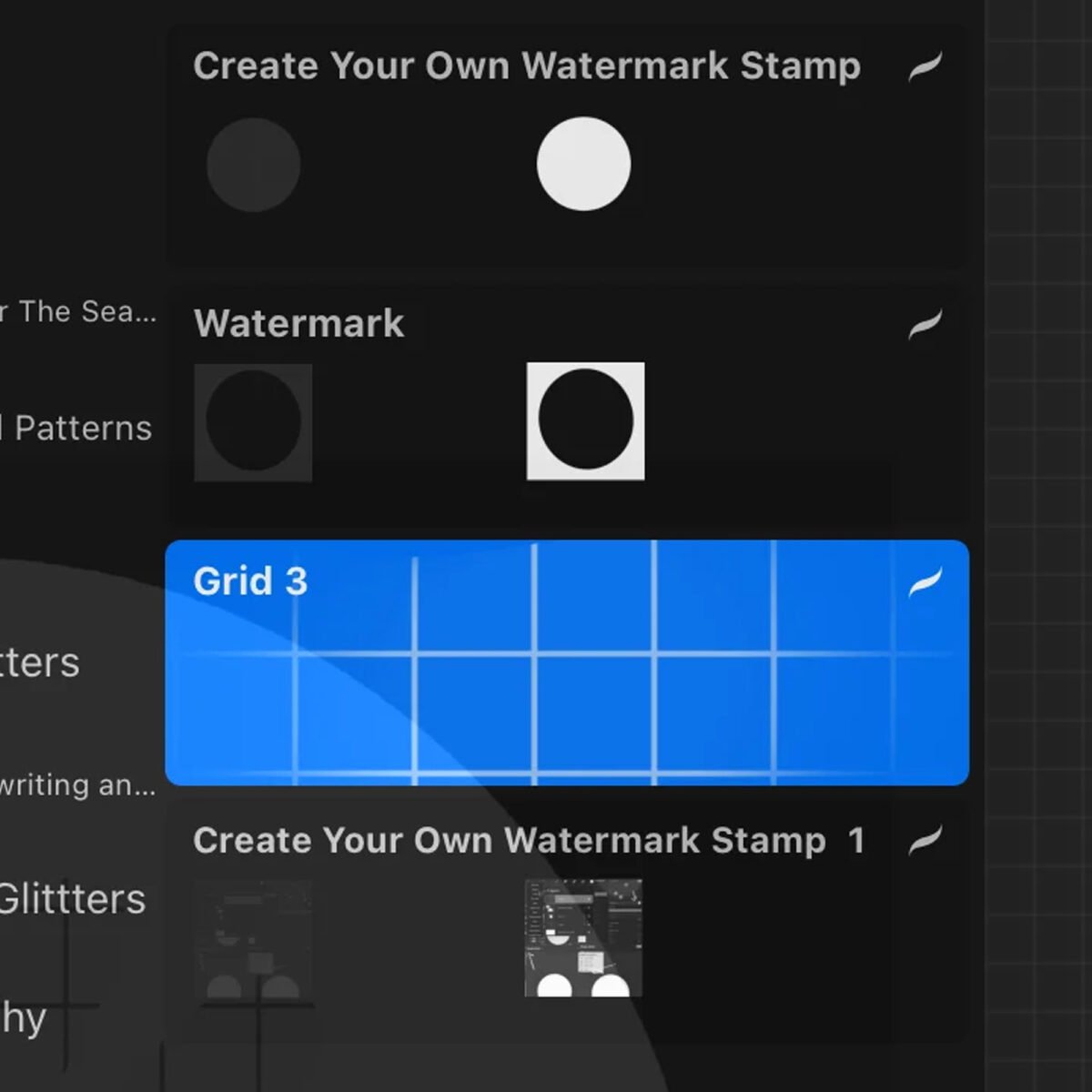
Task: Open the brush set ending in 'tters'
Action: (41, 662)
